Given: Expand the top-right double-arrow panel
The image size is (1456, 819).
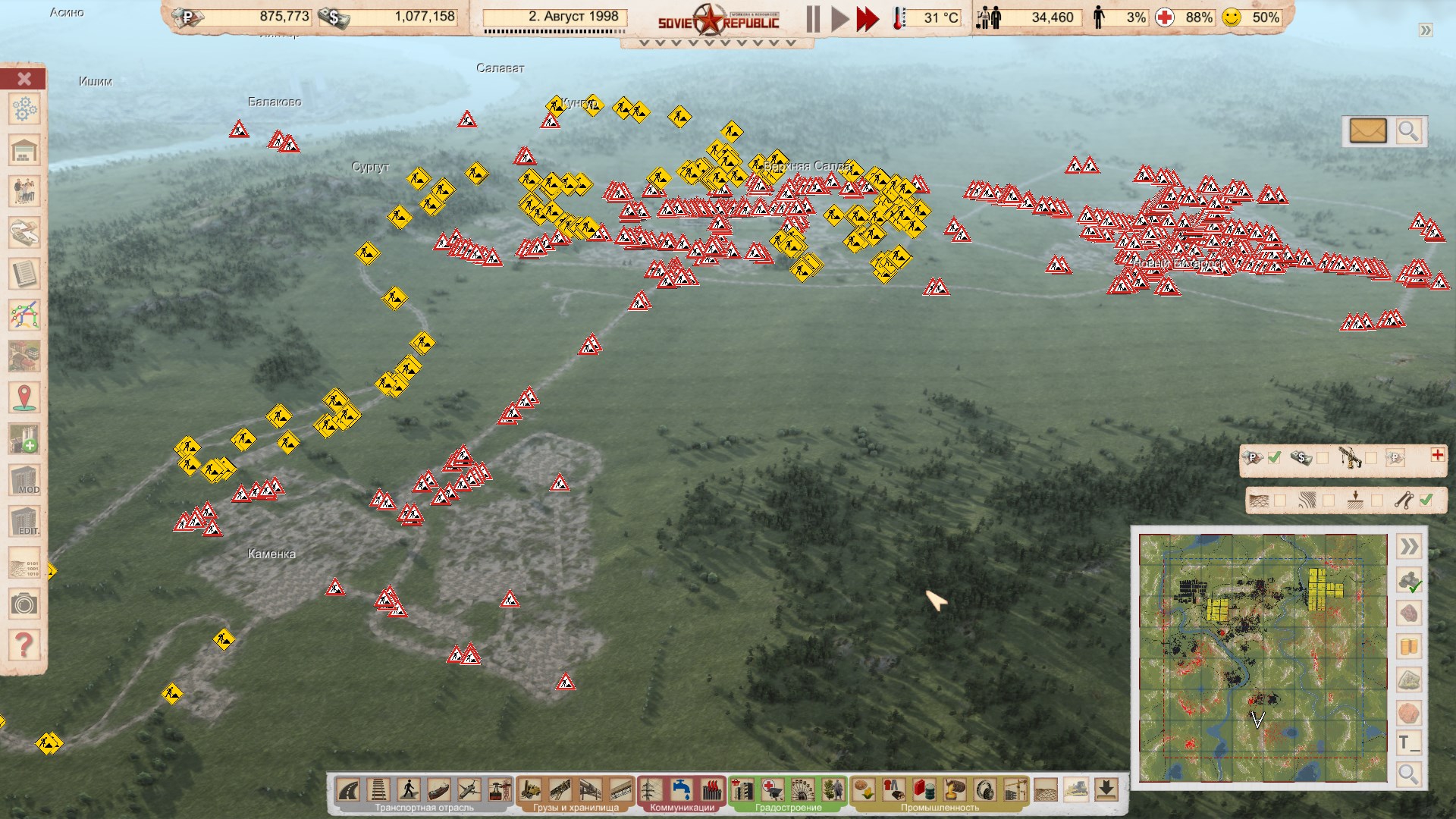Looking at the screenshot, I should click(x=1426, y=30).
